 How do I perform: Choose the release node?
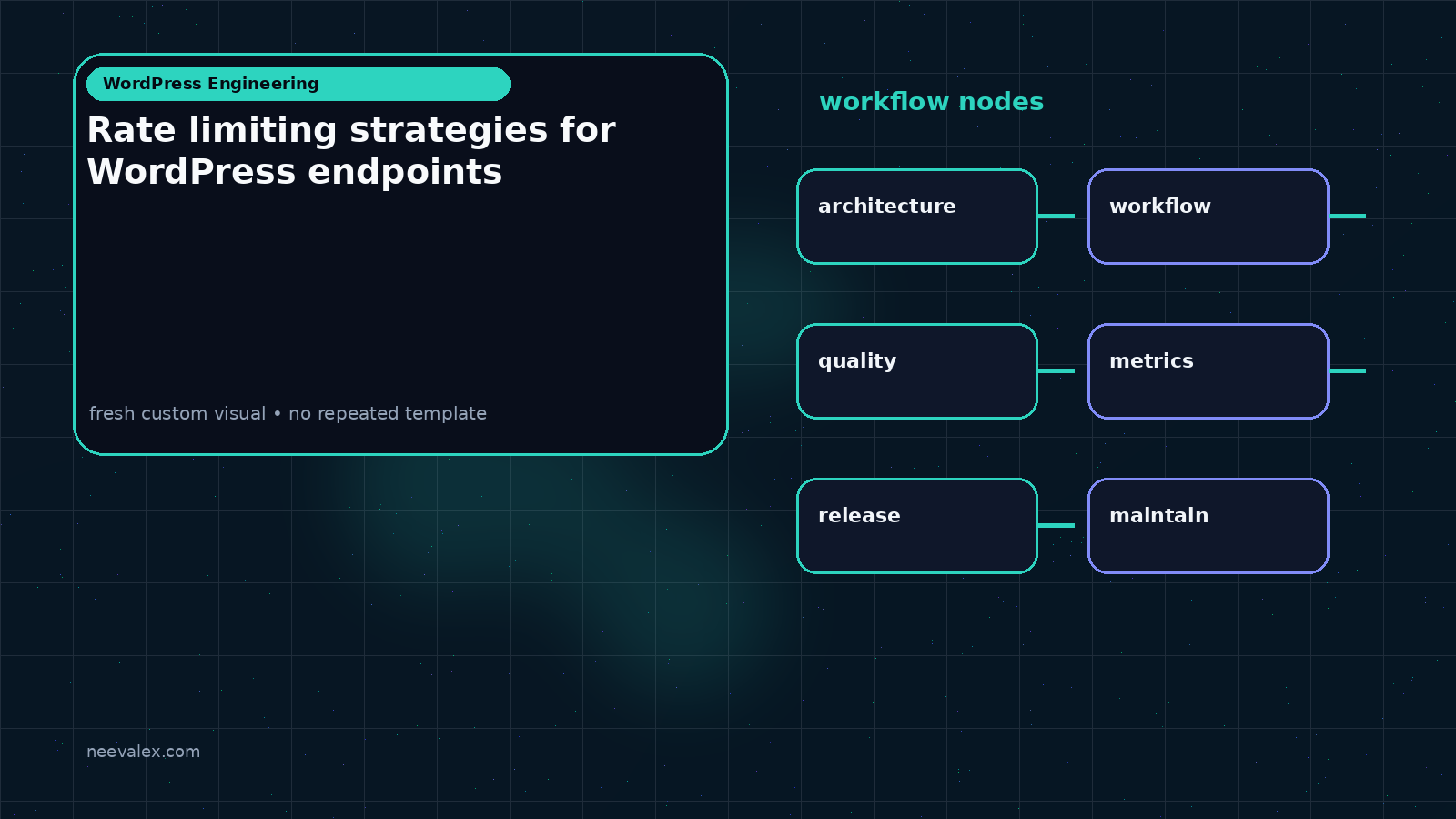(x=917, y=526)
